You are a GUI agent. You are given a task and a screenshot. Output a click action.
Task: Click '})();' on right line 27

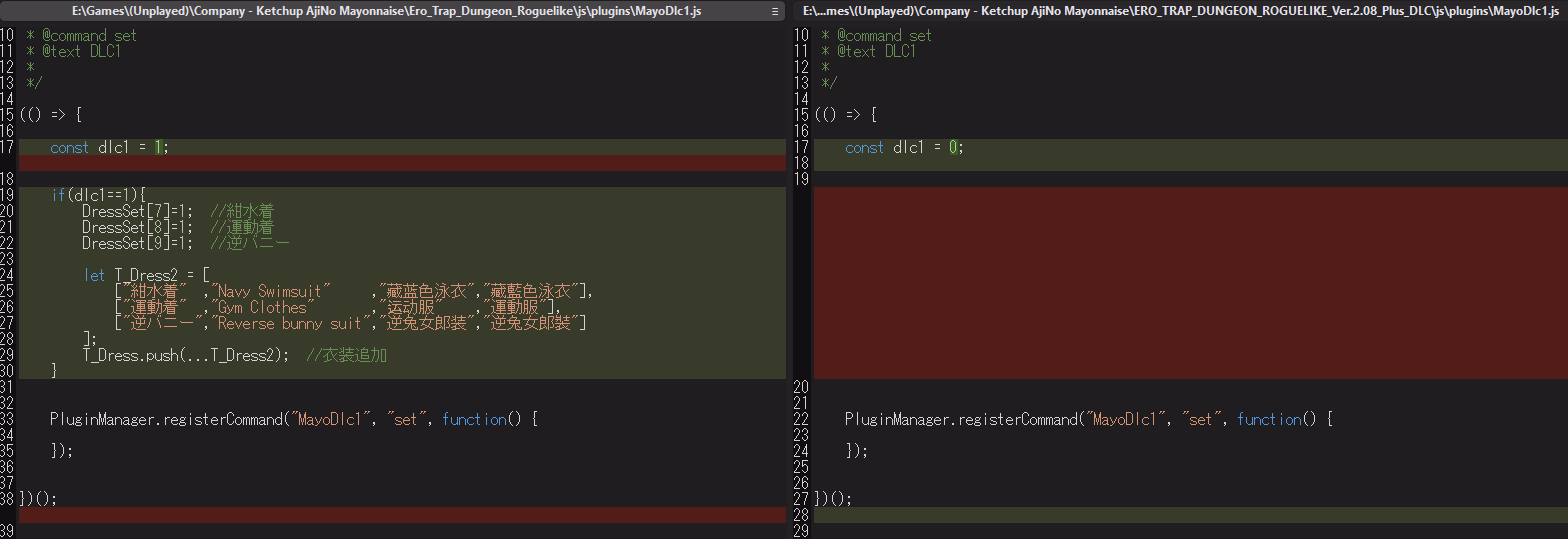[833, 499]
